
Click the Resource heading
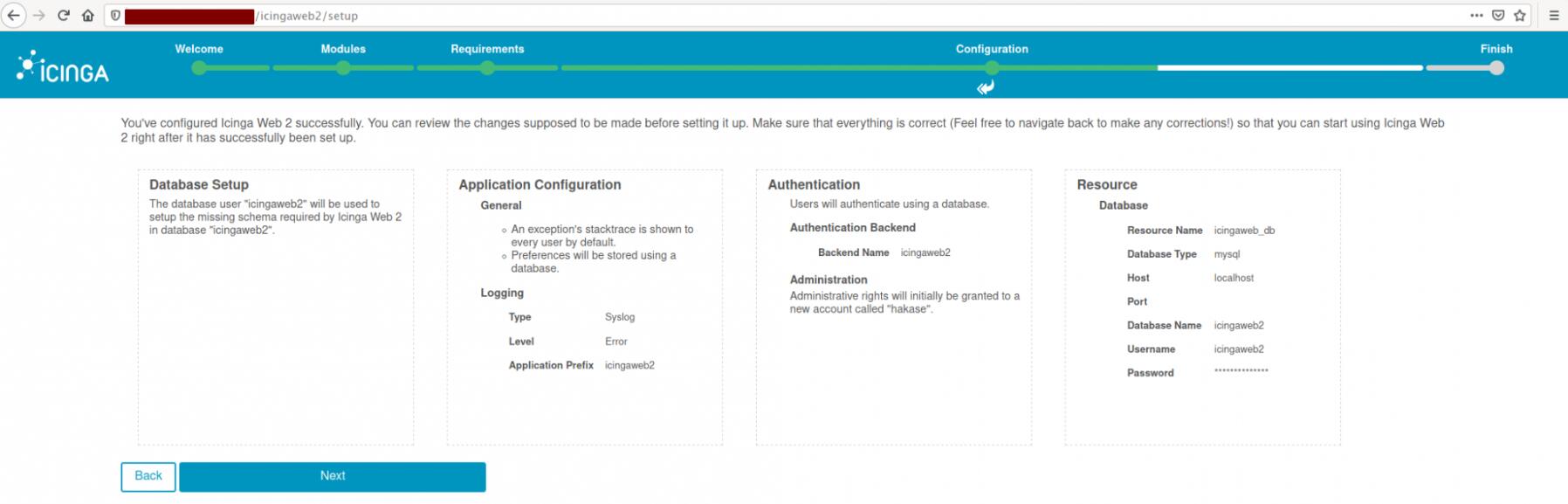1107,184
